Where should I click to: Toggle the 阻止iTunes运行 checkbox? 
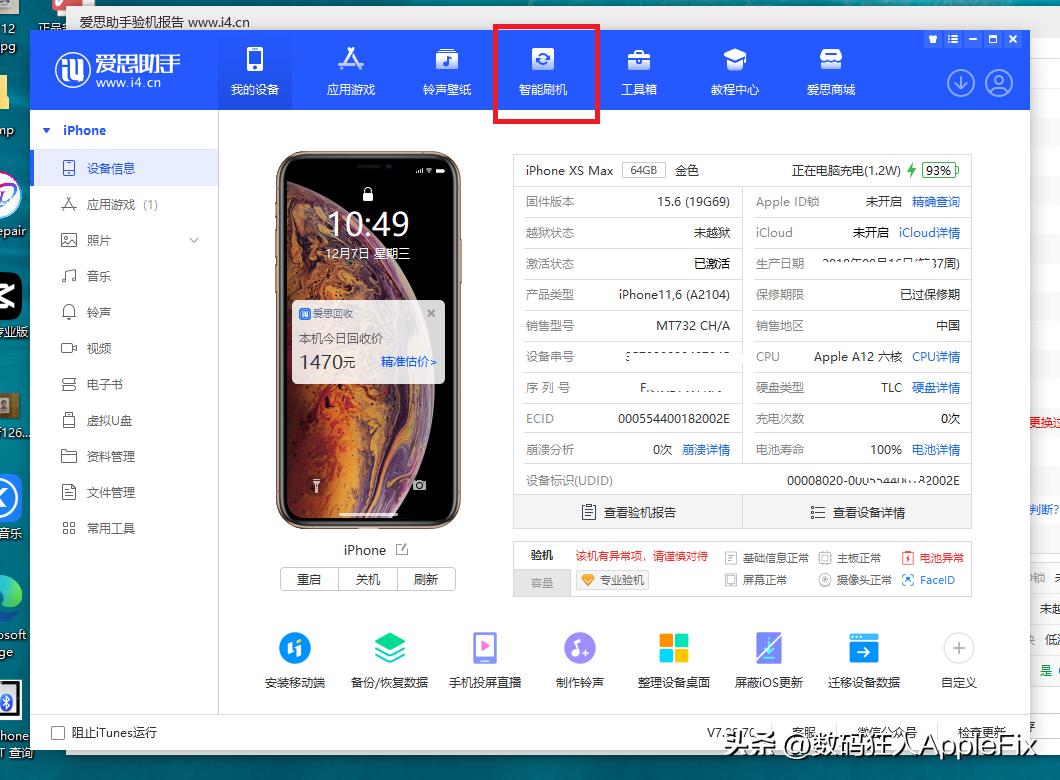58,733
